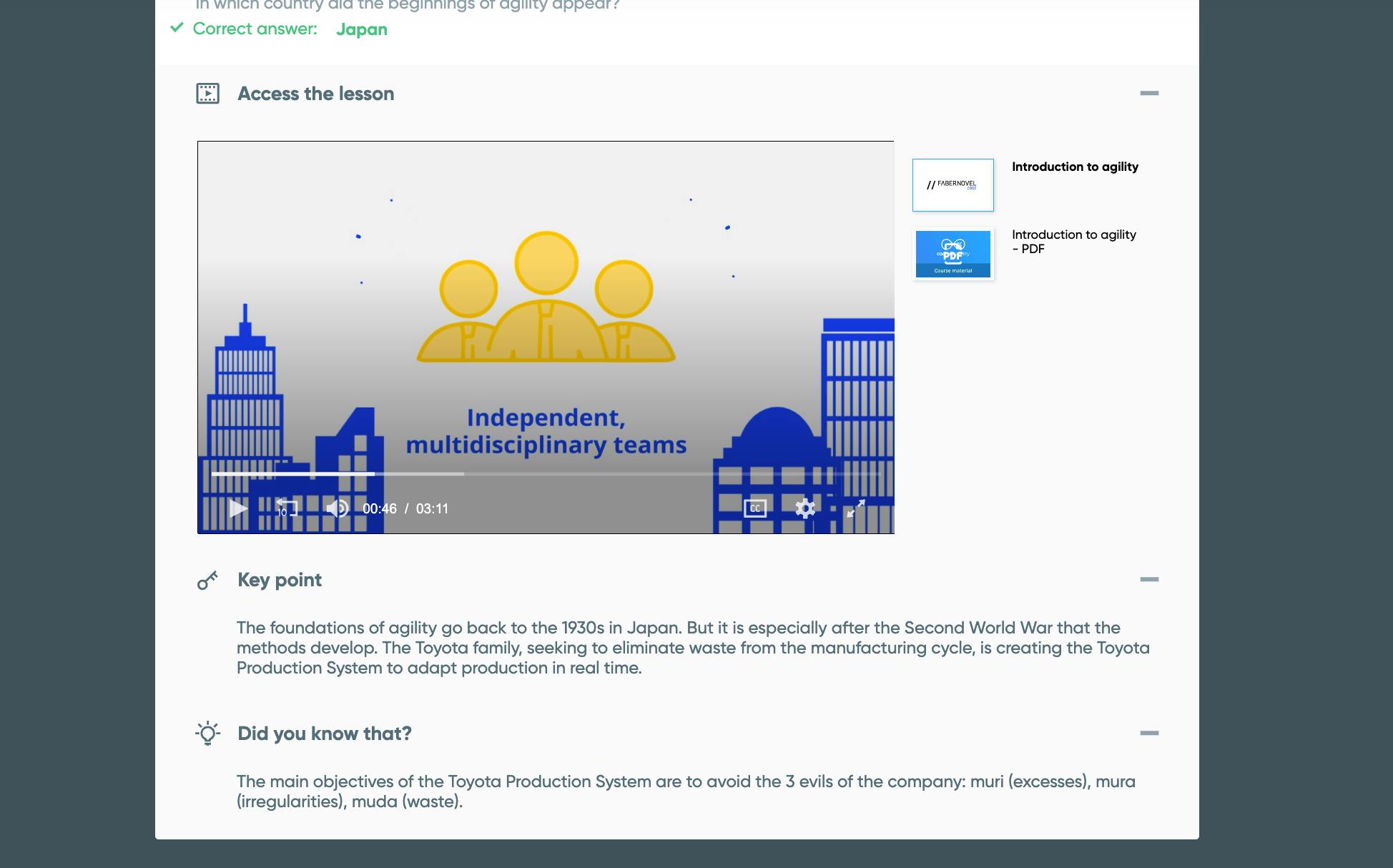Open the video settings gear
The height and width of the screenshot is (868, 1393).
(805, 508)
